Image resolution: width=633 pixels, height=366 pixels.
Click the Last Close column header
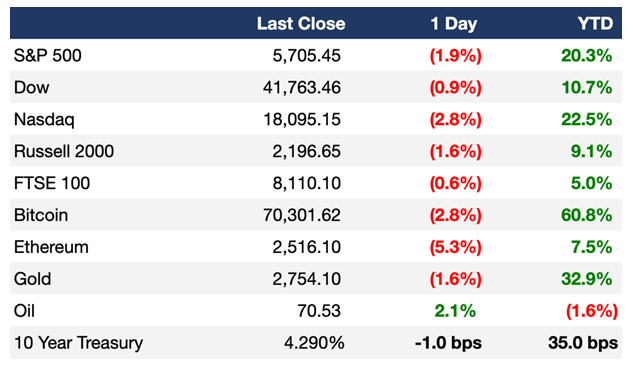(301, 23)
